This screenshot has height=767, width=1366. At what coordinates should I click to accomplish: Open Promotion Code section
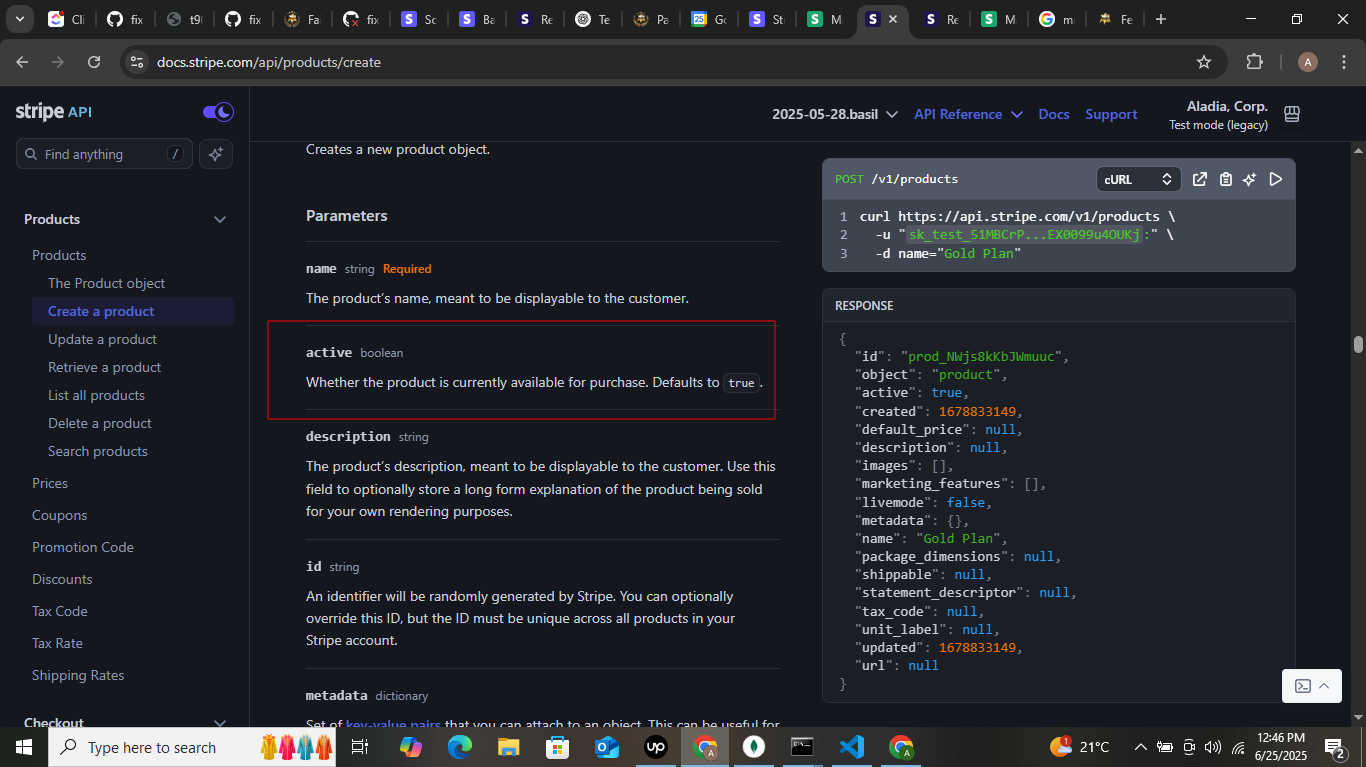[x=83, y=547]
